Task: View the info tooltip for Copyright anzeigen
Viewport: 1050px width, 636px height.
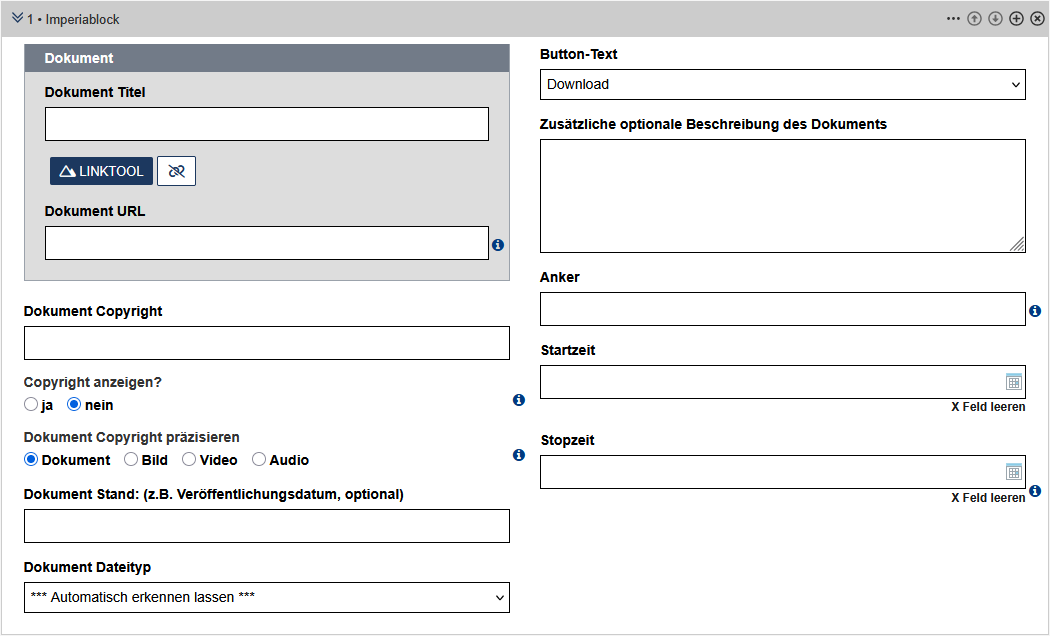Action: (x=518, y=399)
